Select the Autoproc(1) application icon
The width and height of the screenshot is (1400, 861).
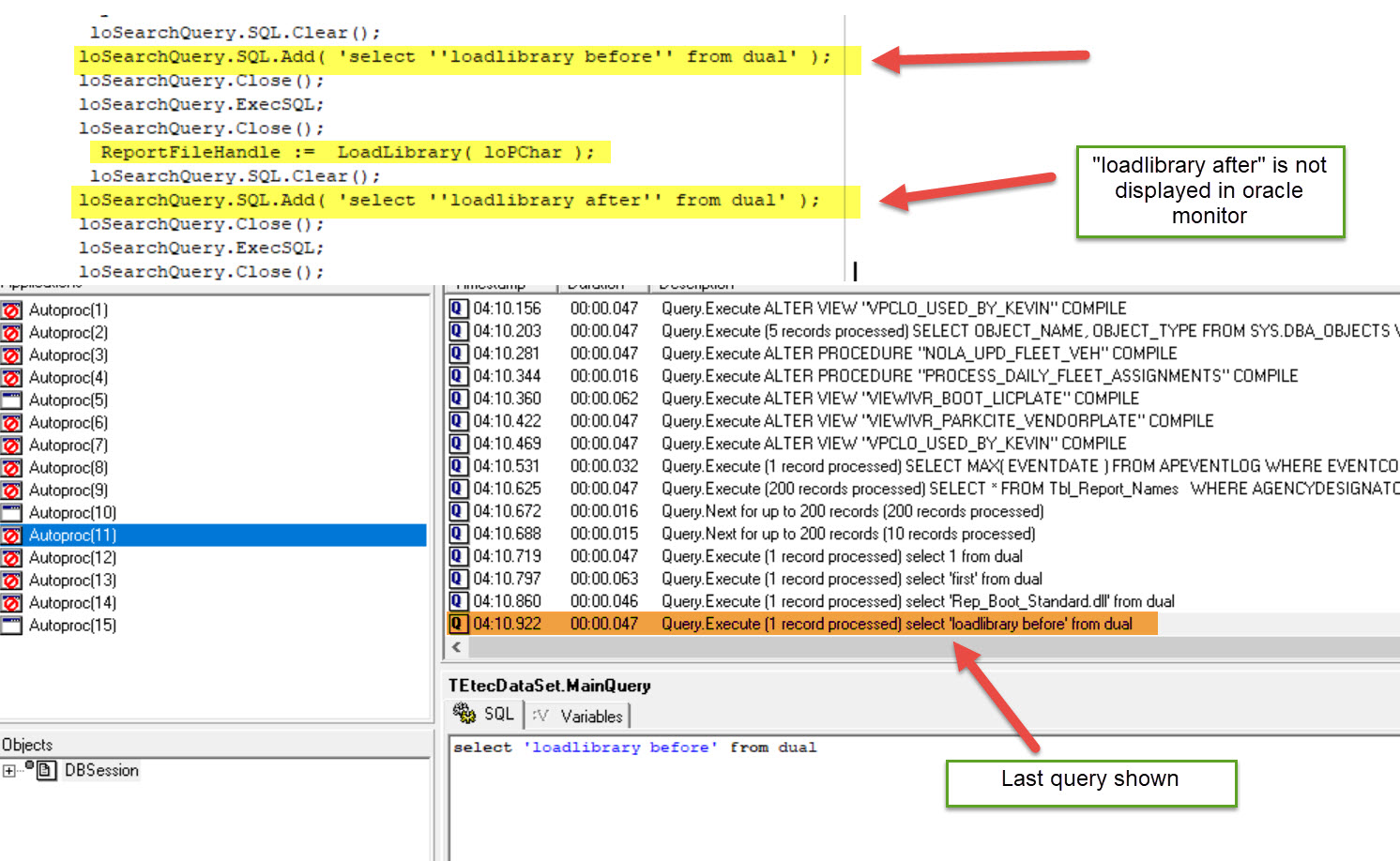click(x=11, y=310)
